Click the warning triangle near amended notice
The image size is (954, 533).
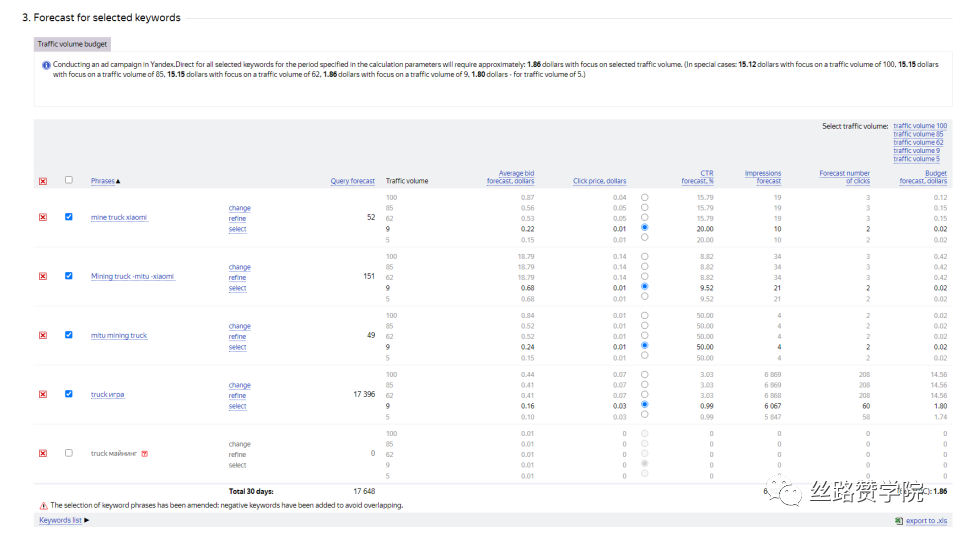(x=43, y=506)
